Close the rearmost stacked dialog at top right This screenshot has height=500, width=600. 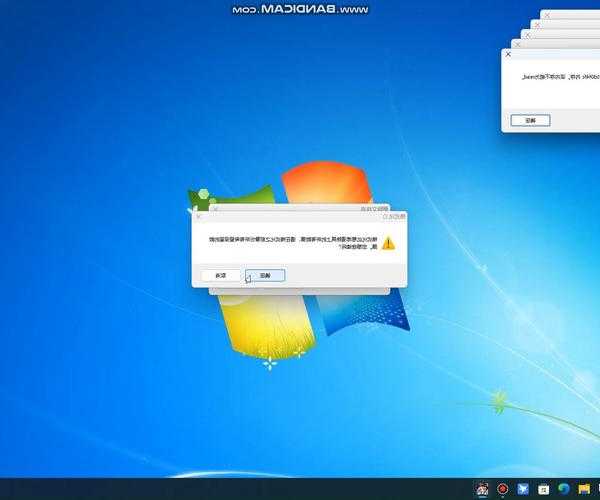(545, 15)
